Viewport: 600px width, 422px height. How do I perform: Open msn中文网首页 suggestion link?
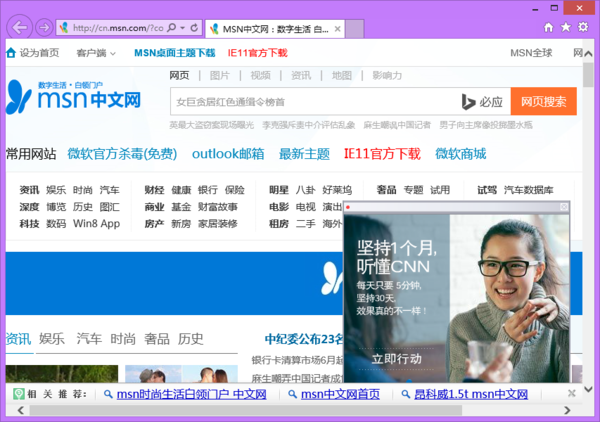click(x=340, y=394)
